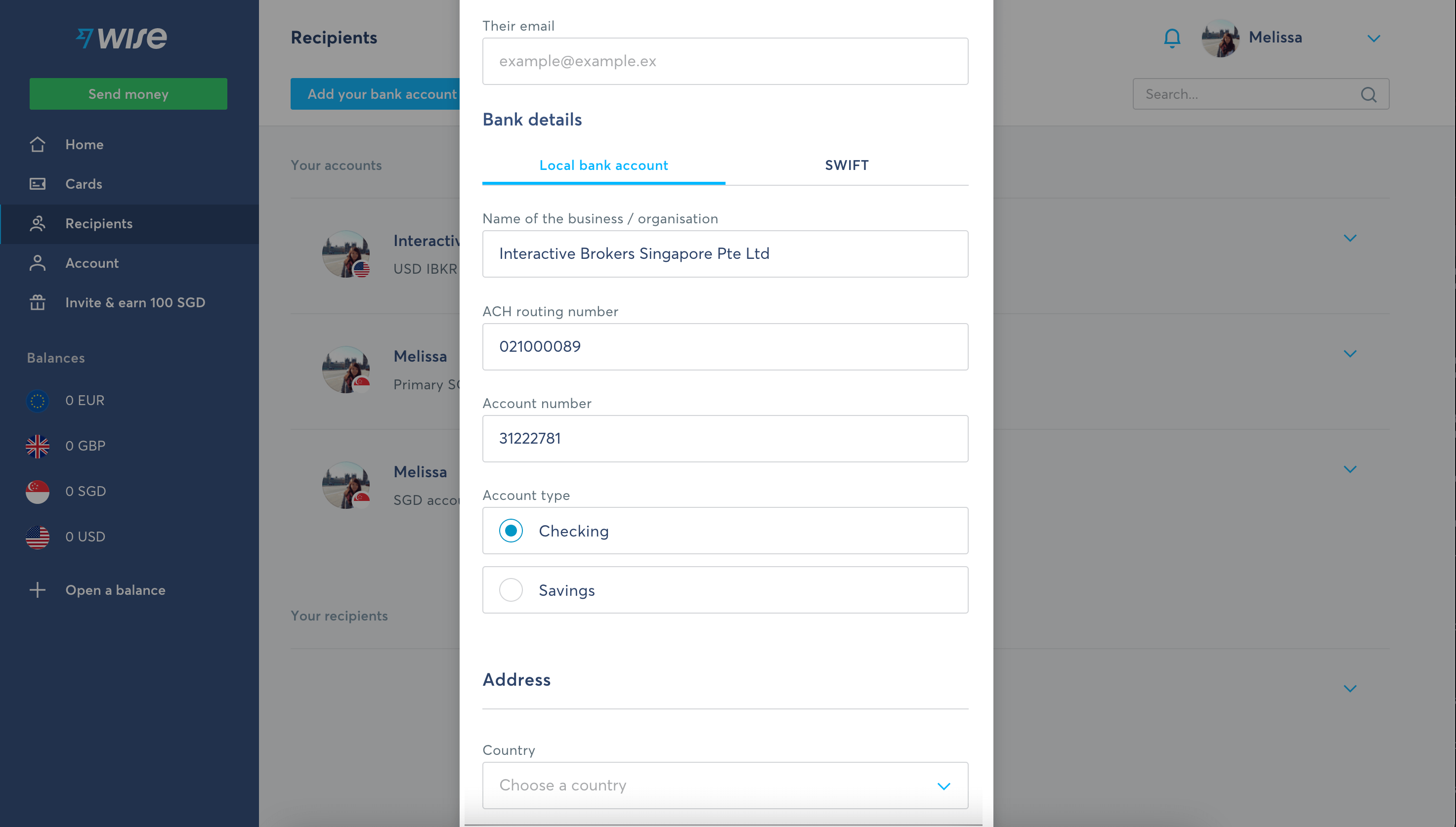Screen dimensions: 1456x827
Task: Click the Home house icon
Action: [38, 144]
